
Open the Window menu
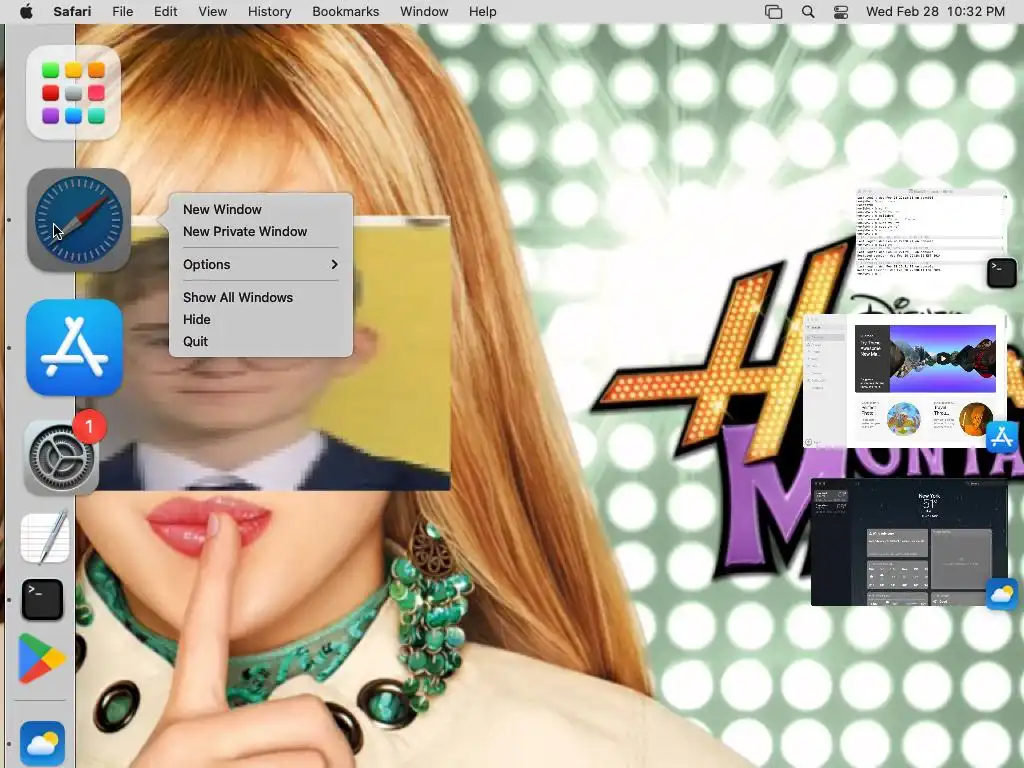424,12
